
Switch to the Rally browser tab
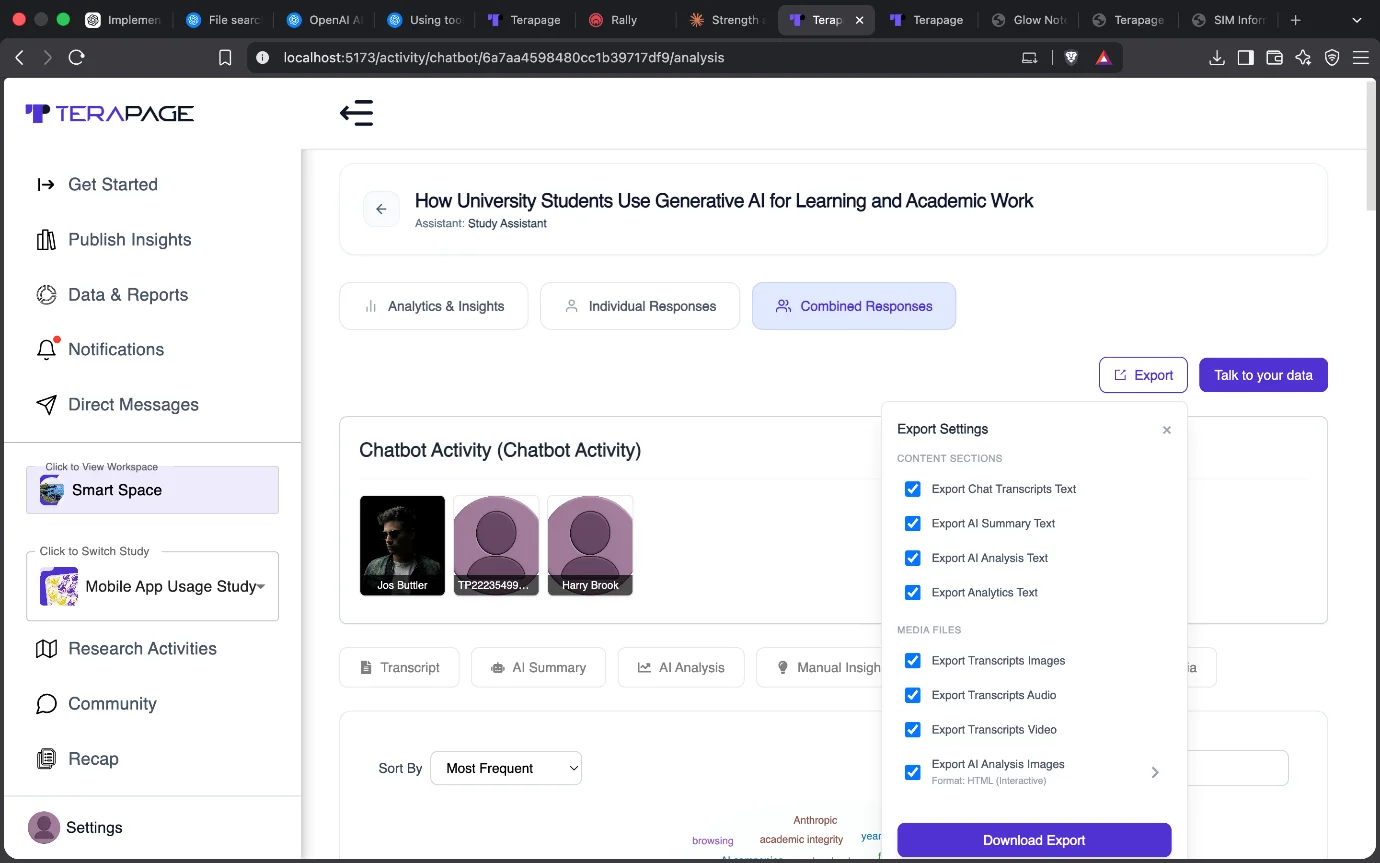pos(623,20)
